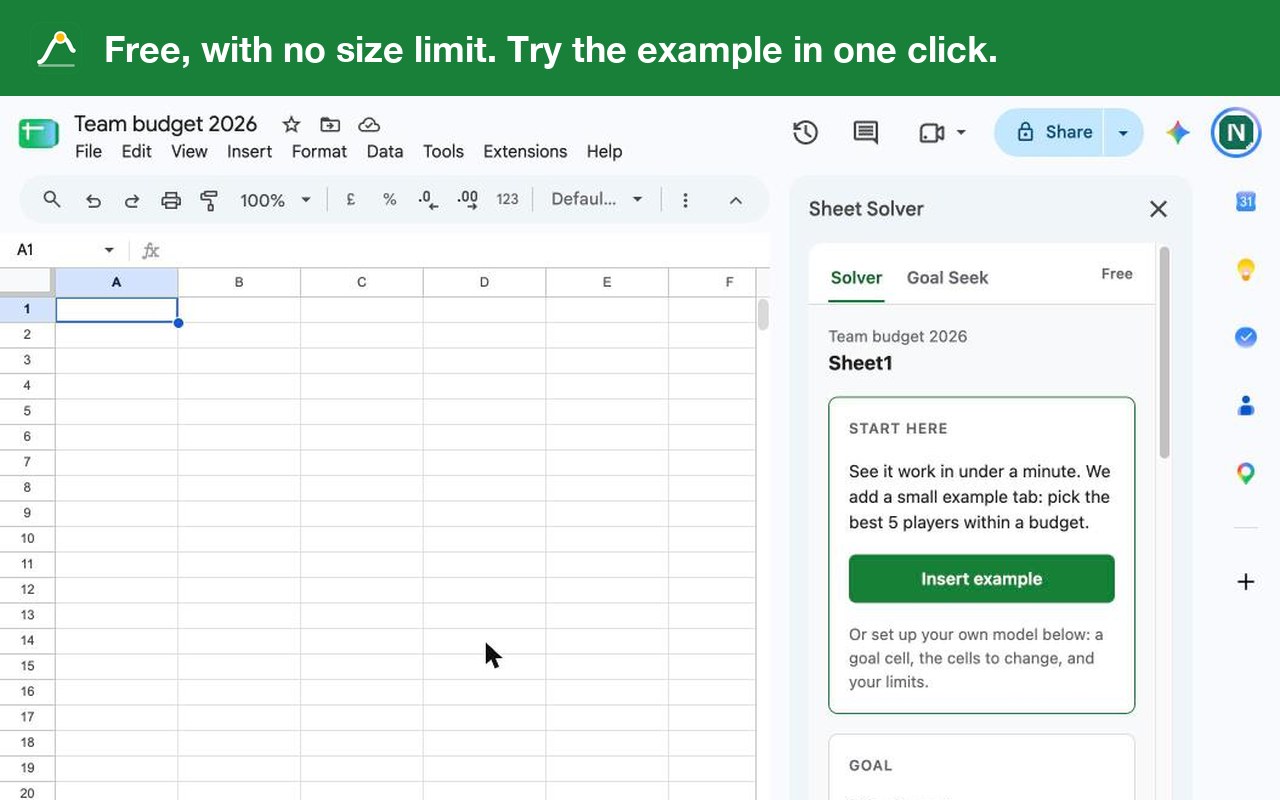
Task: Close the Sheet Solver panel
Action: (x=1159, y=209)
